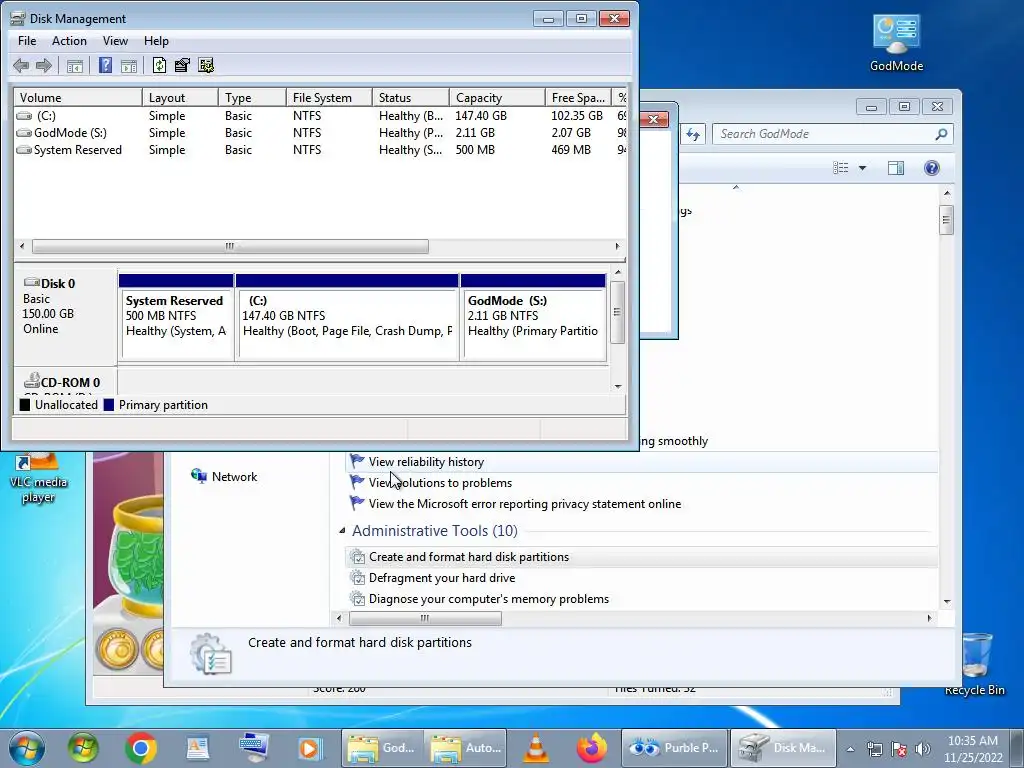Viewport: 1024px width, 768px height.
Task: Click the document with letter A taskbar icon
Action: (x=197, y=748)
